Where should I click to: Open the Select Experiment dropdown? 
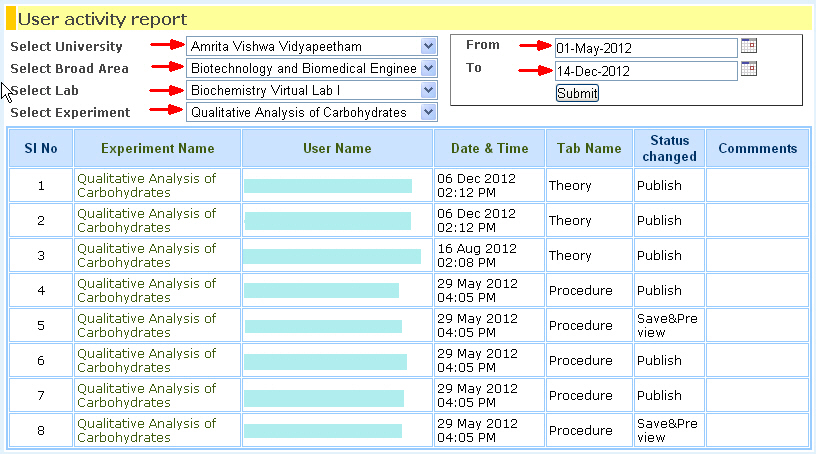coord(429,112)
